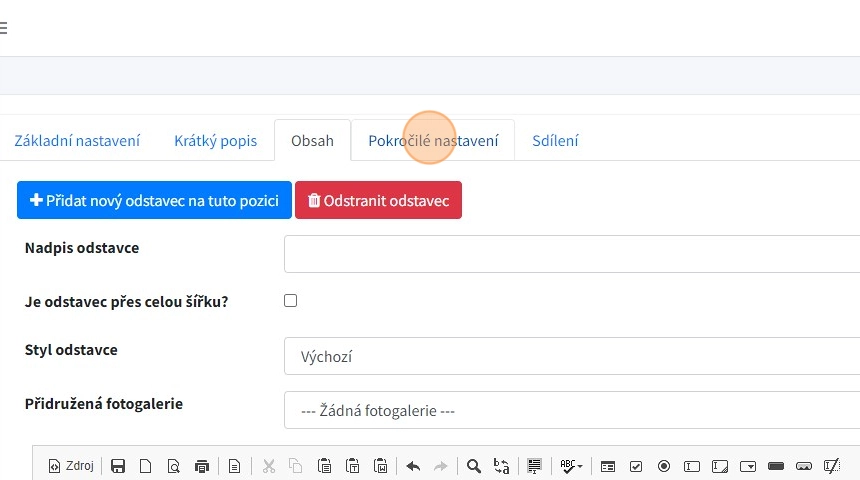
Task: Open the spell checker dropdown
Action: click(x=571, y=466)
